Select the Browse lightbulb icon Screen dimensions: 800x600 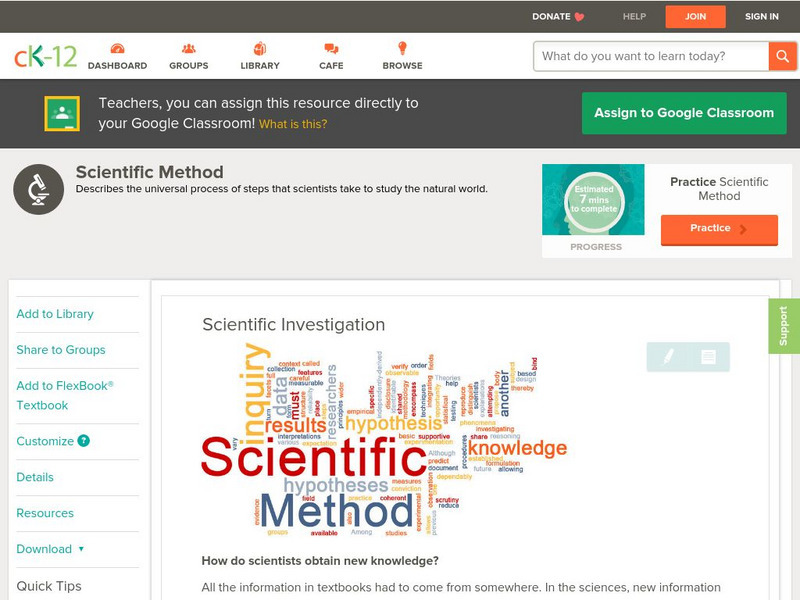(400, 47)
